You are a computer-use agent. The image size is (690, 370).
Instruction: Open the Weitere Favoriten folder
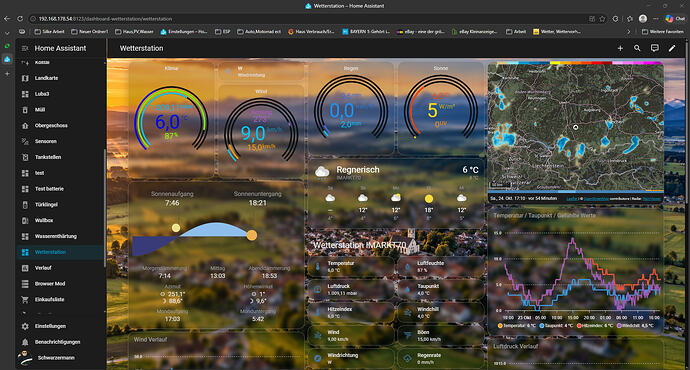click(x=663, y=32)
